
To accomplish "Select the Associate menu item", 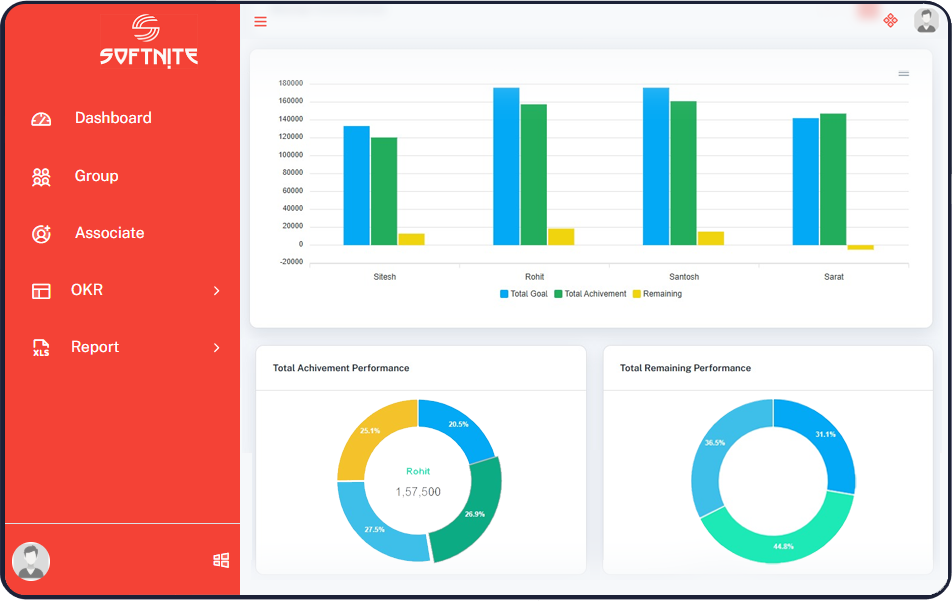I will pos(109,233).
